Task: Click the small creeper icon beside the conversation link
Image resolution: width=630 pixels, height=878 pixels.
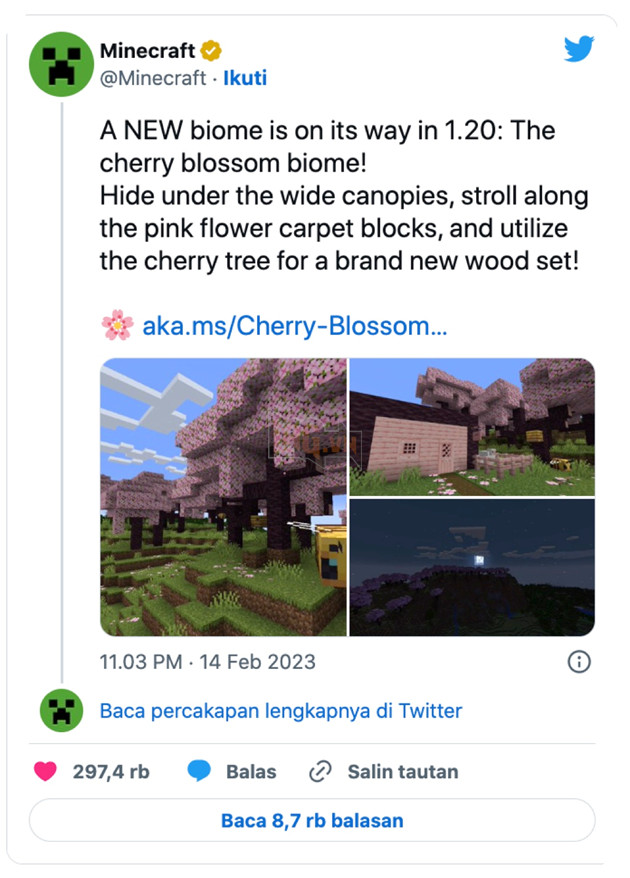Action: [x=60, y=710]
